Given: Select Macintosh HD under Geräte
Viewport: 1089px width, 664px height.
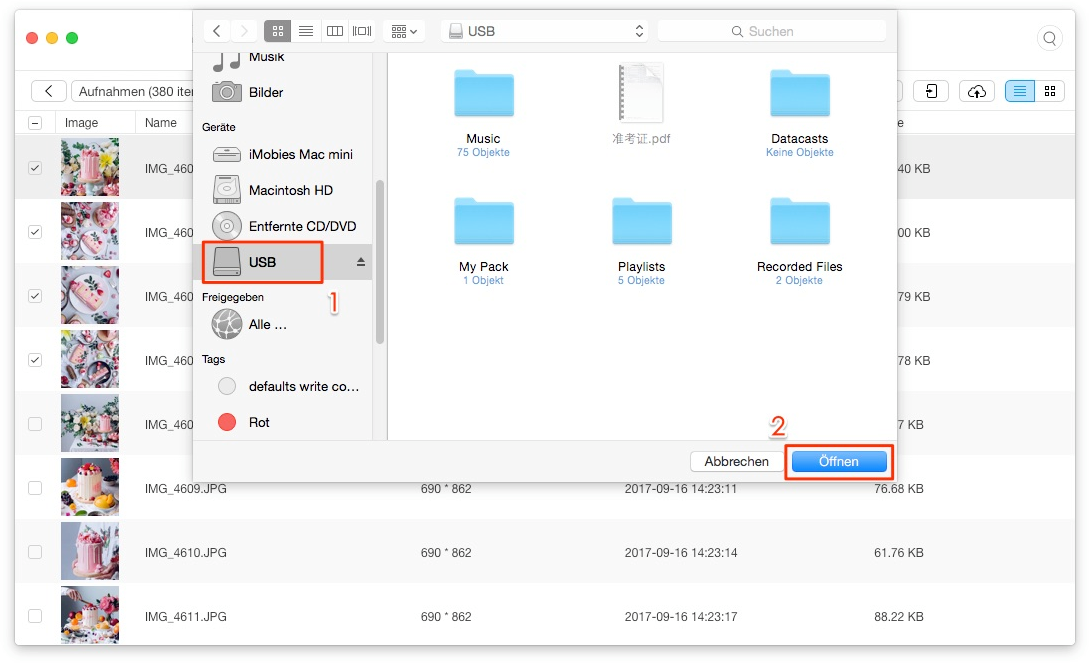Looking at the screenshot, I should [289, 190].
